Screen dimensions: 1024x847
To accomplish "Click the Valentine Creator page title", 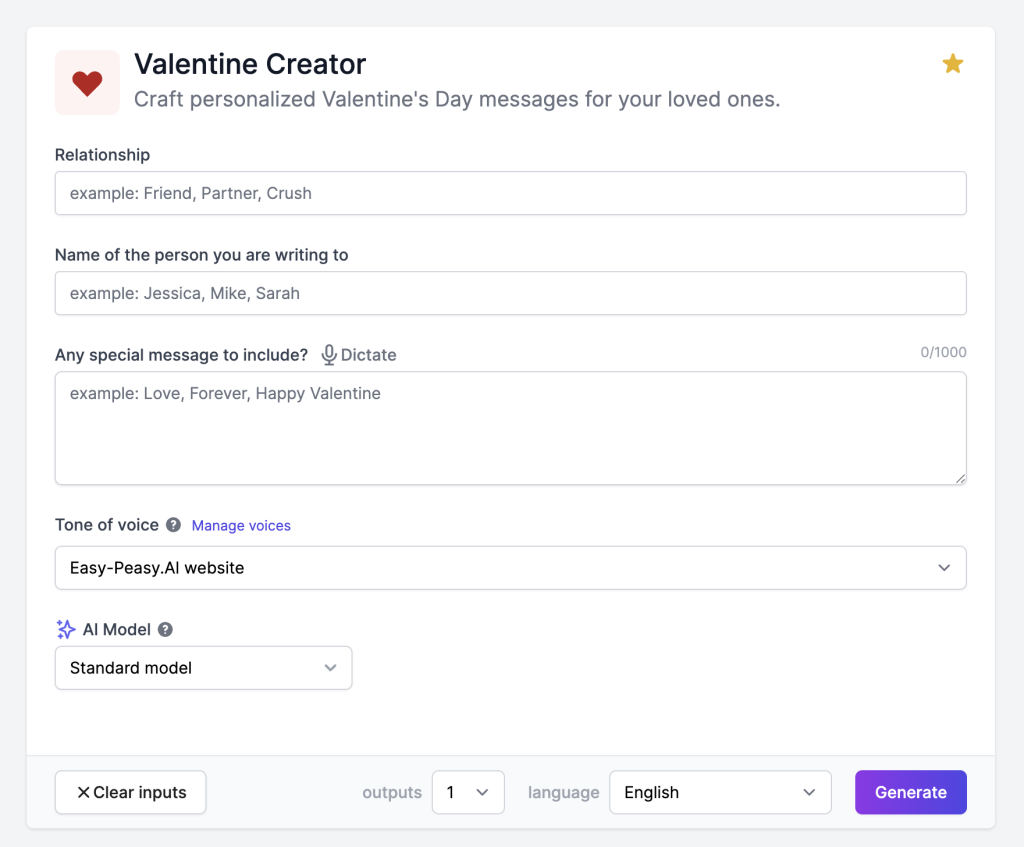I will point(250,65).
